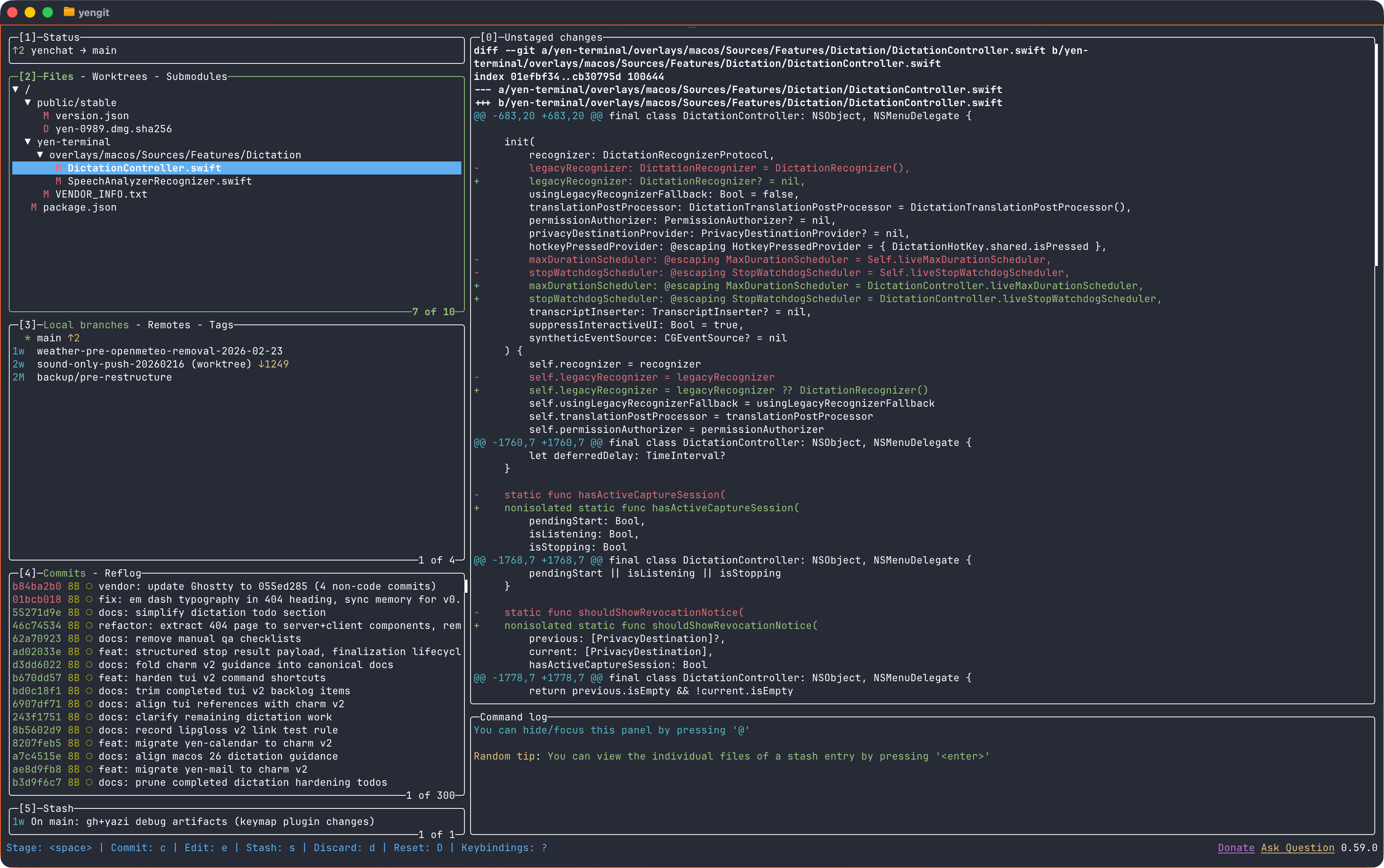Select SpeechAnalyzerRecognizer.swift in file tree
This screenshot has width=1384, height=868.
[x=160, y=181]
